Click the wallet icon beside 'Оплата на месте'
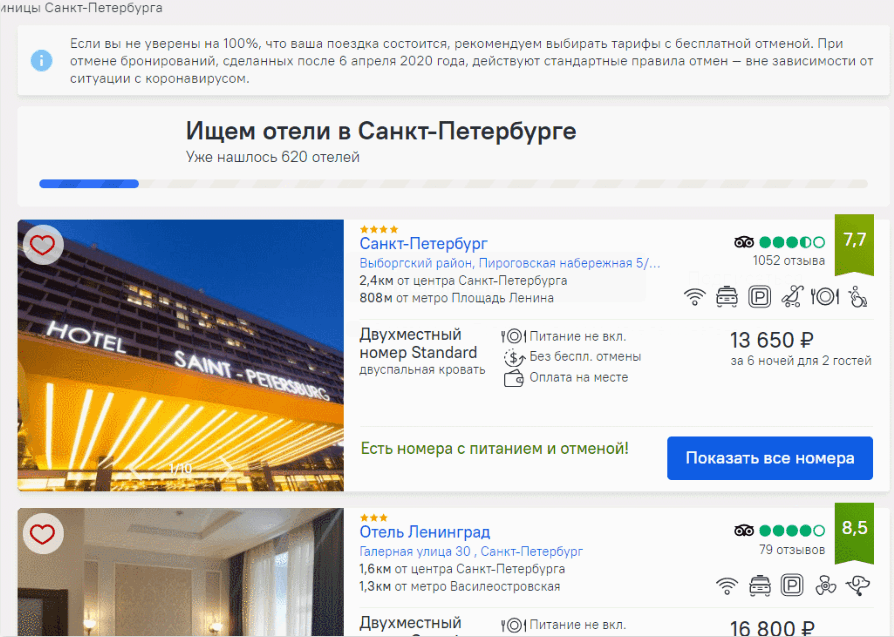 pos(514,378)
